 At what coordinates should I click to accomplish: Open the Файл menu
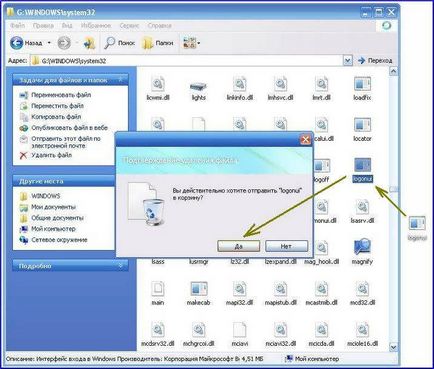[x=17, y=25]
